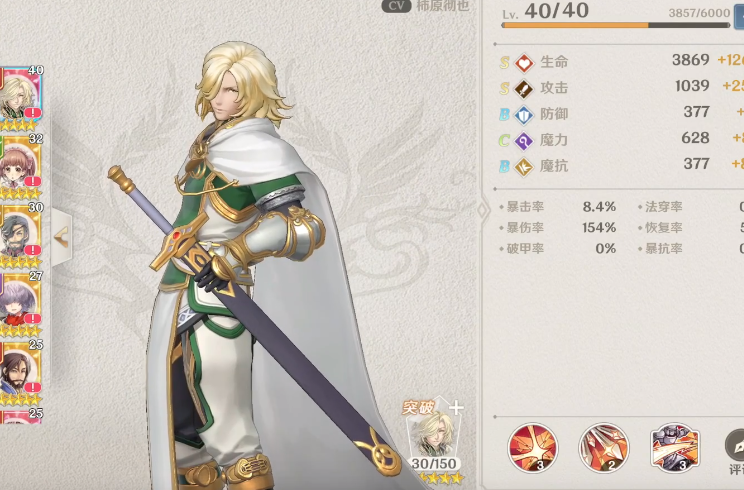Click the purple 魔力 magic stat icon
Image resolution: width=744 pixels, height=490 pixels.
coord(524,140)
